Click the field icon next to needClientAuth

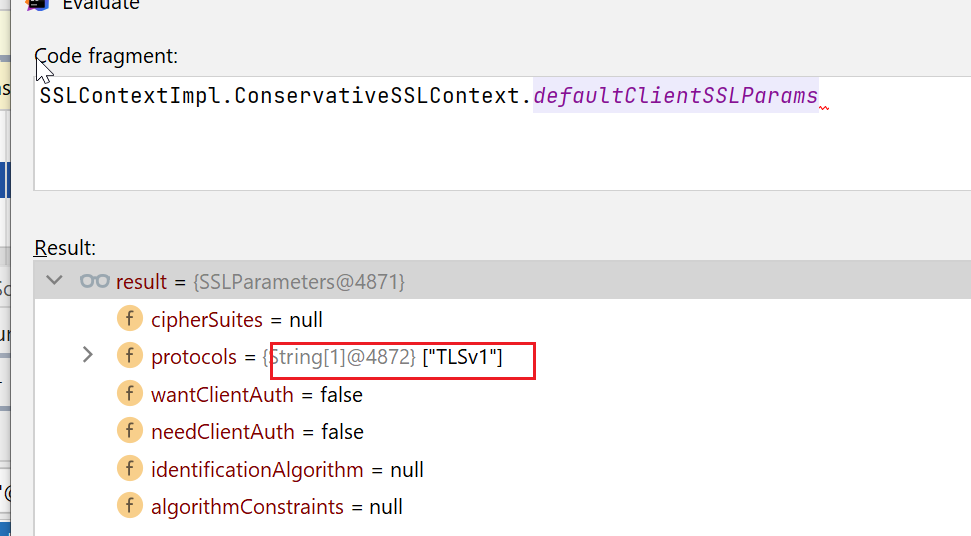[x=129, y=432]
